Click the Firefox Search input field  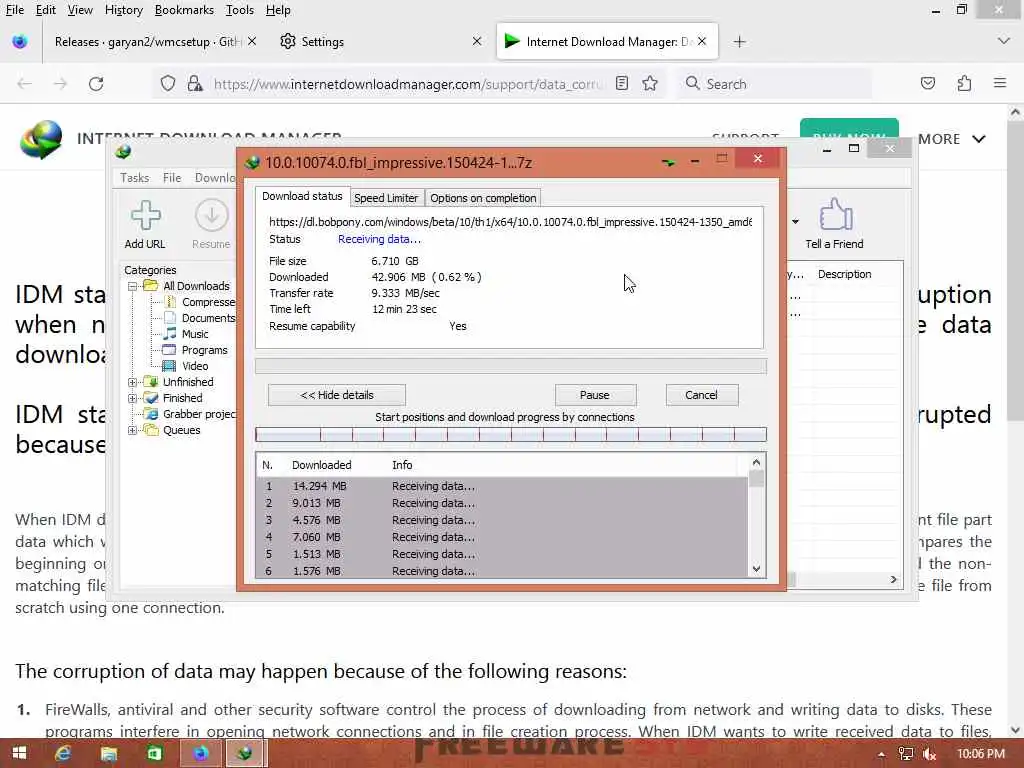[x=773, y=84]
